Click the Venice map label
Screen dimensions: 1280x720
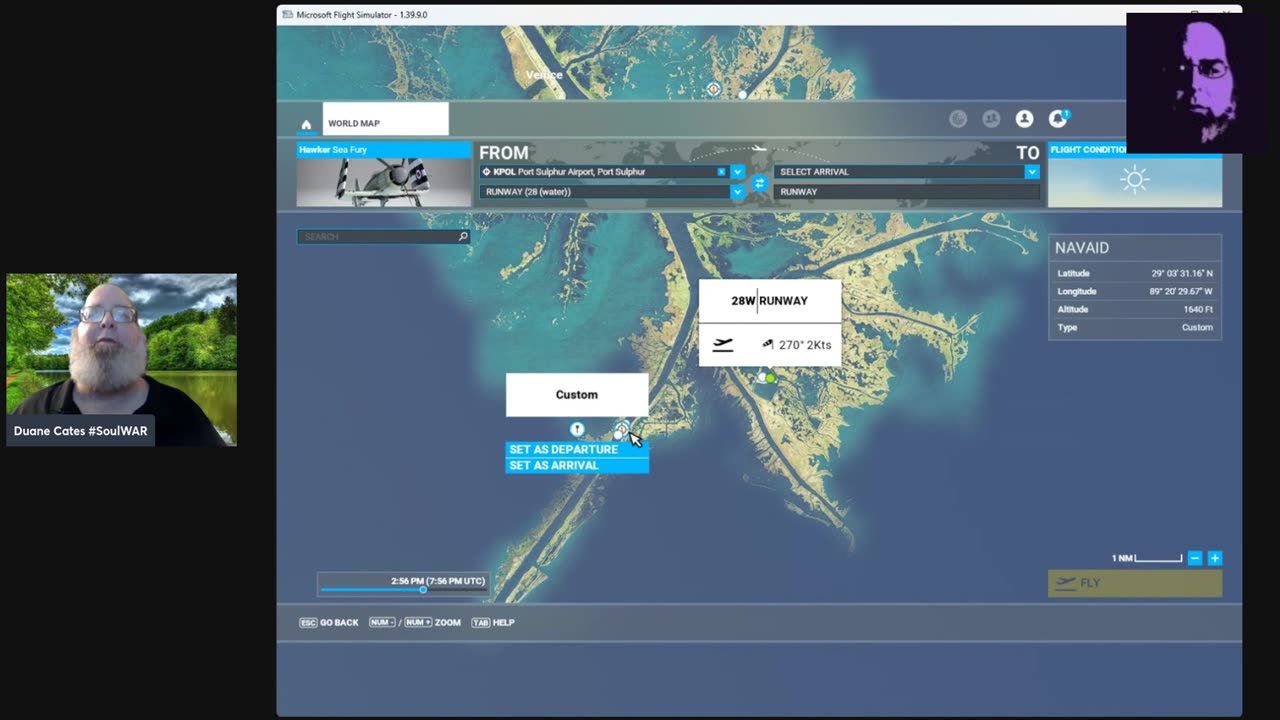(x=544, y=75)
